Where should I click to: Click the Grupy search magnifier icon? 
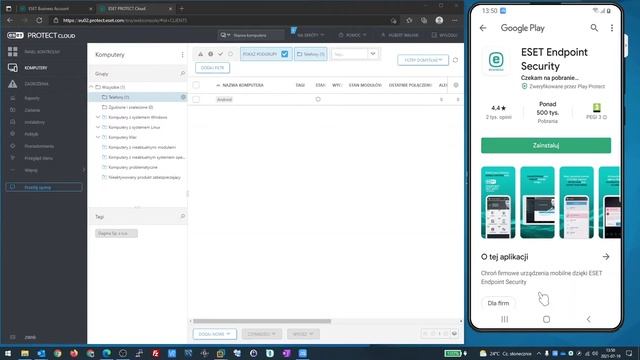pos(182,73)
